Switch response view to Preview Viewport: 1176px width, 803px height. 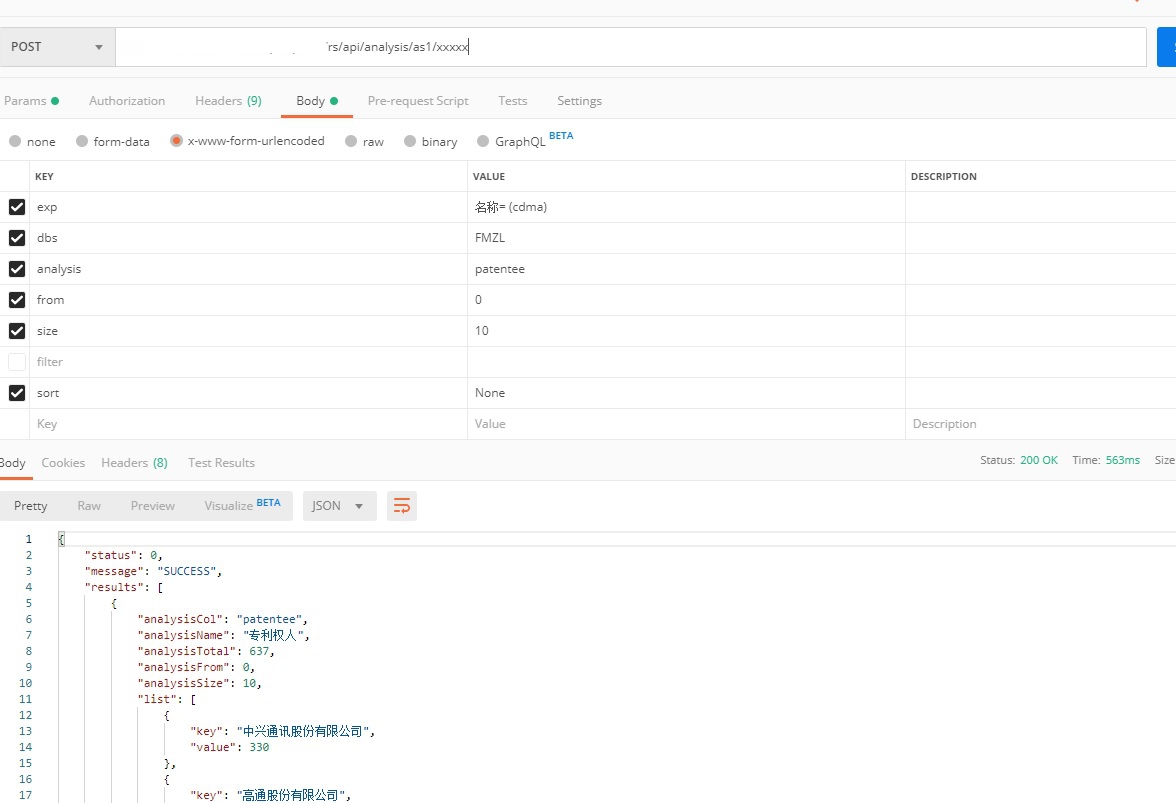coord(152,506)
